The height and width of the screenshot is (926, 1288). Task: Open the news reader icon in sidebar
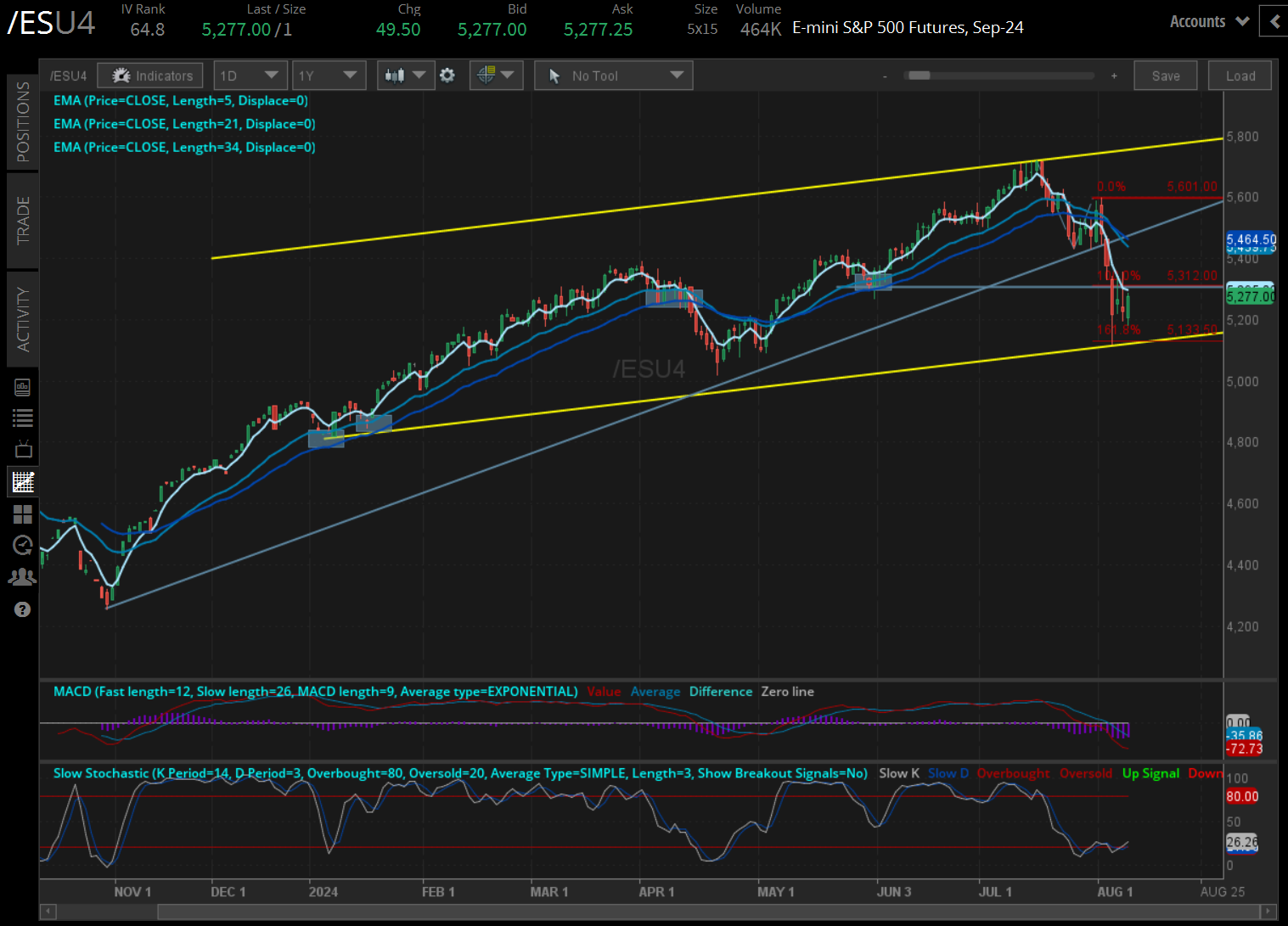click(23, 386)
